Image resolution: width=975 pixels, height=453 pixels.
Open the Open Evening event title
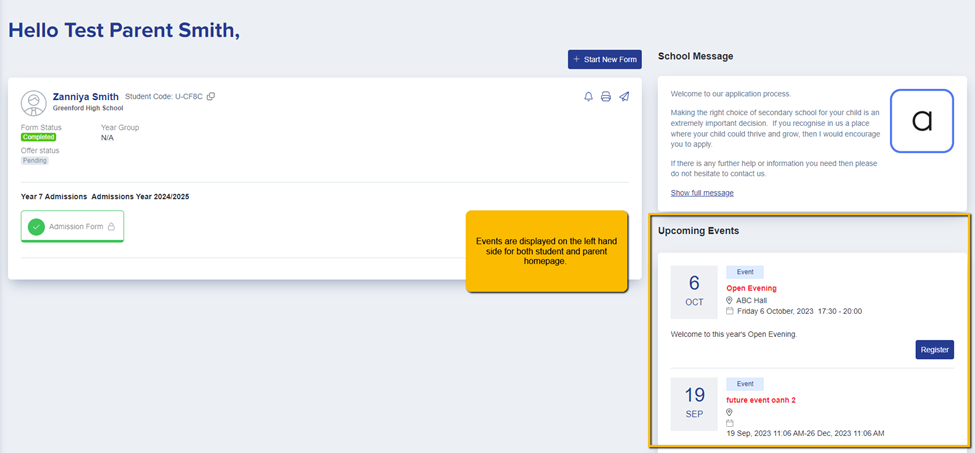[751, 288]
